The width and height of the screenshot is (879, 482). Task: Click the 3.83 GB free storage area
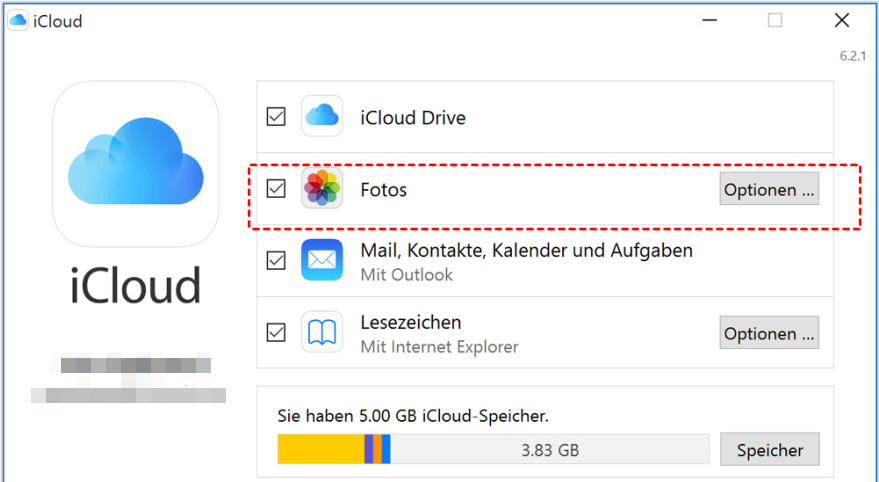[x=550, y=450]
